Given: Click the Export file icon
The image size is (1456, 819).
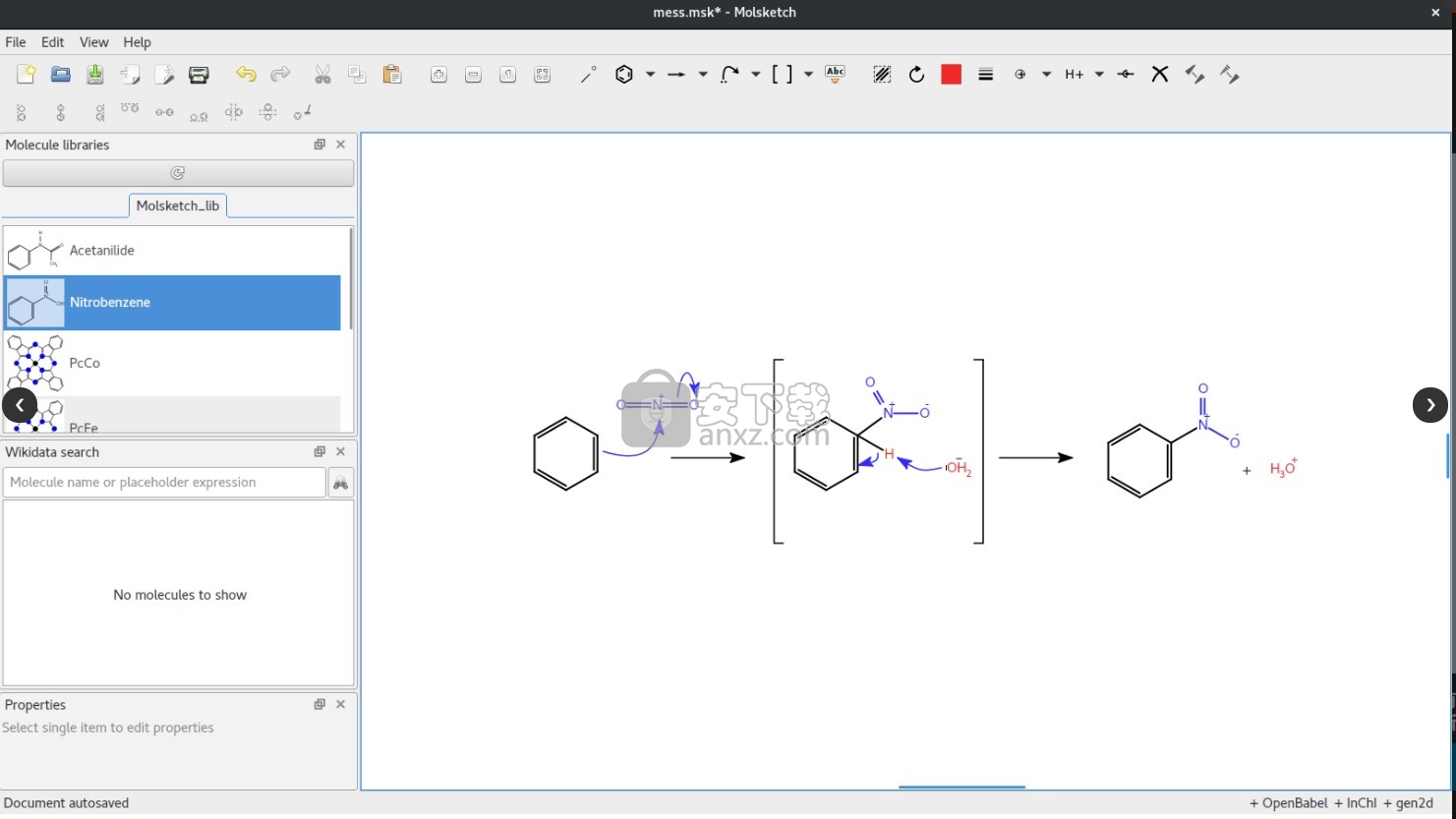Looking at the screenshot, I should tap(164, 75).
